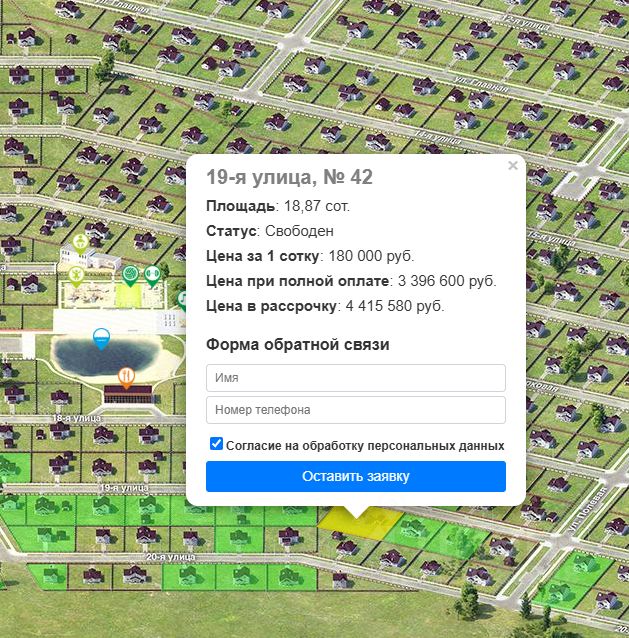
Task: Click the kindergarten baby map marker
Action: [x=81, y=244]
